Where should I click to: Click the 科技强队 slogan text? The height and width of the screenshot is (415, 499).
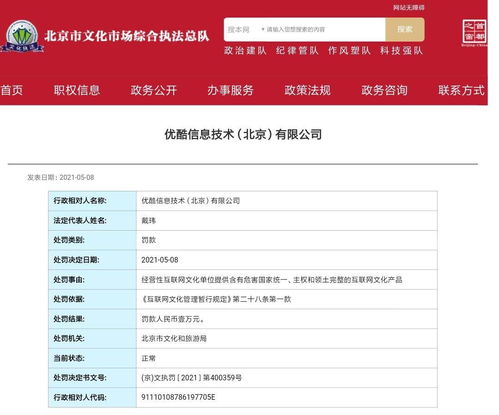401,50
